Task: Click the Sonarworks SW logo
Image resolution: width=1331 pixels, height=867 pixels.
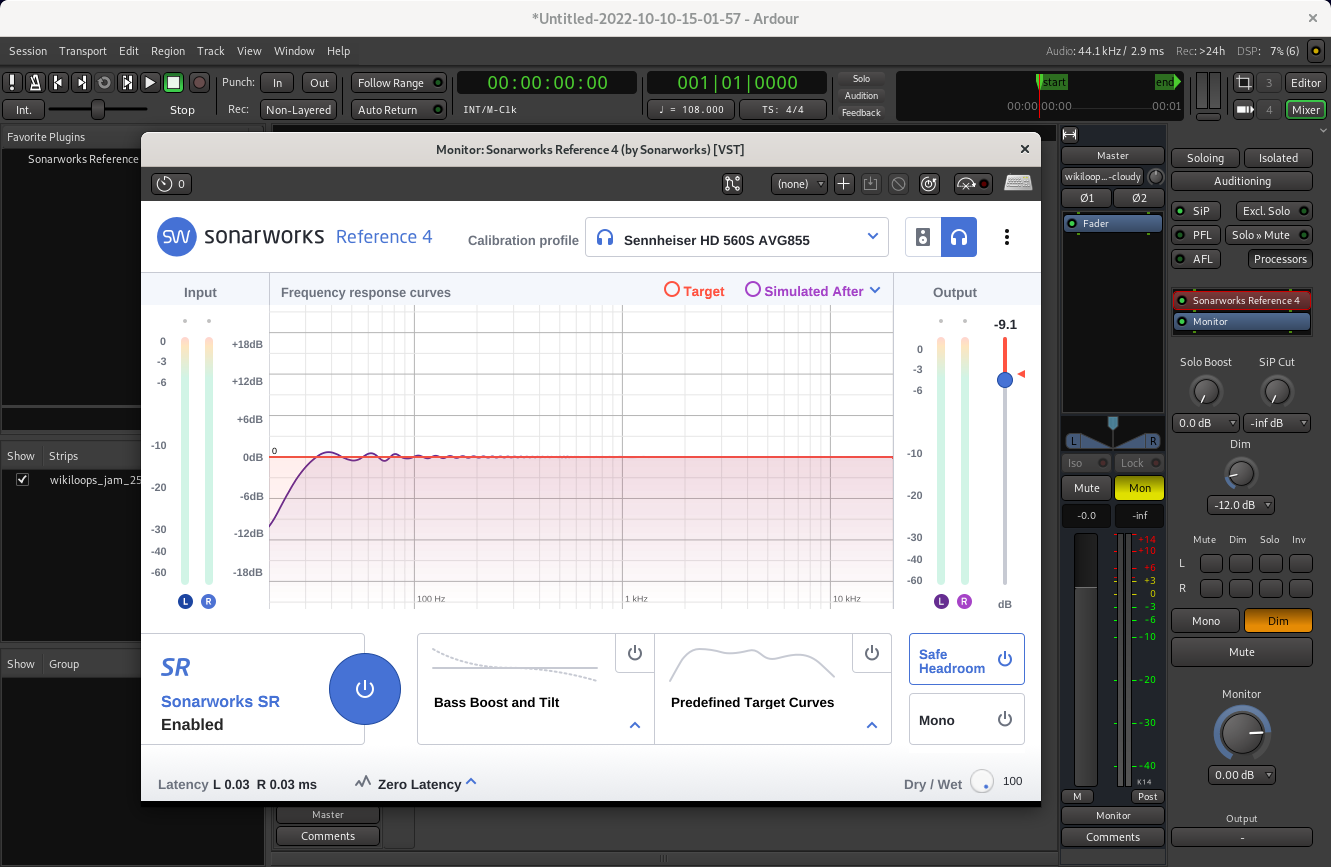Action: point(176,237)
